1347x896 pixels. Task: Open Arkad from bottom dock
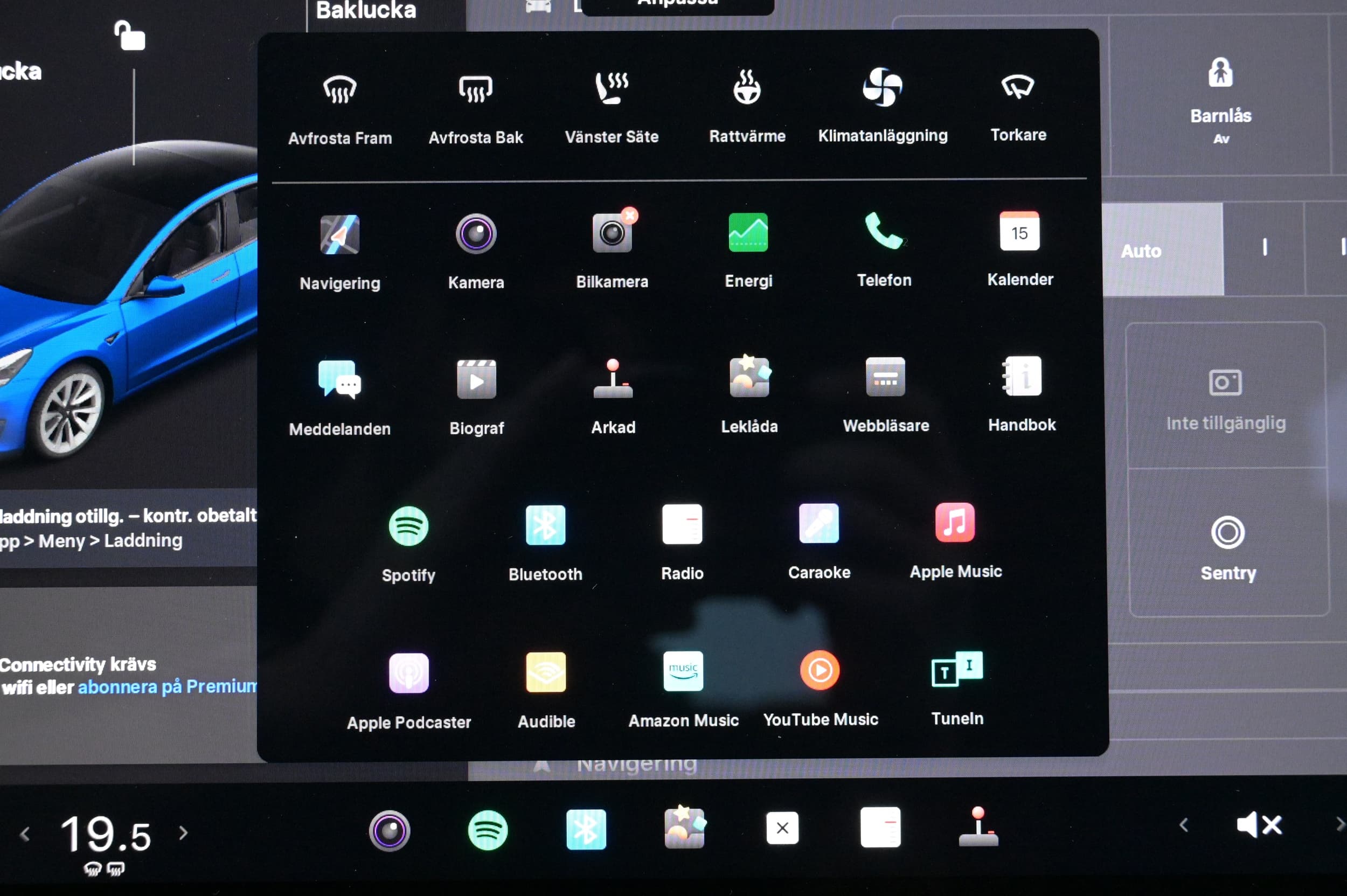(978, 826)
